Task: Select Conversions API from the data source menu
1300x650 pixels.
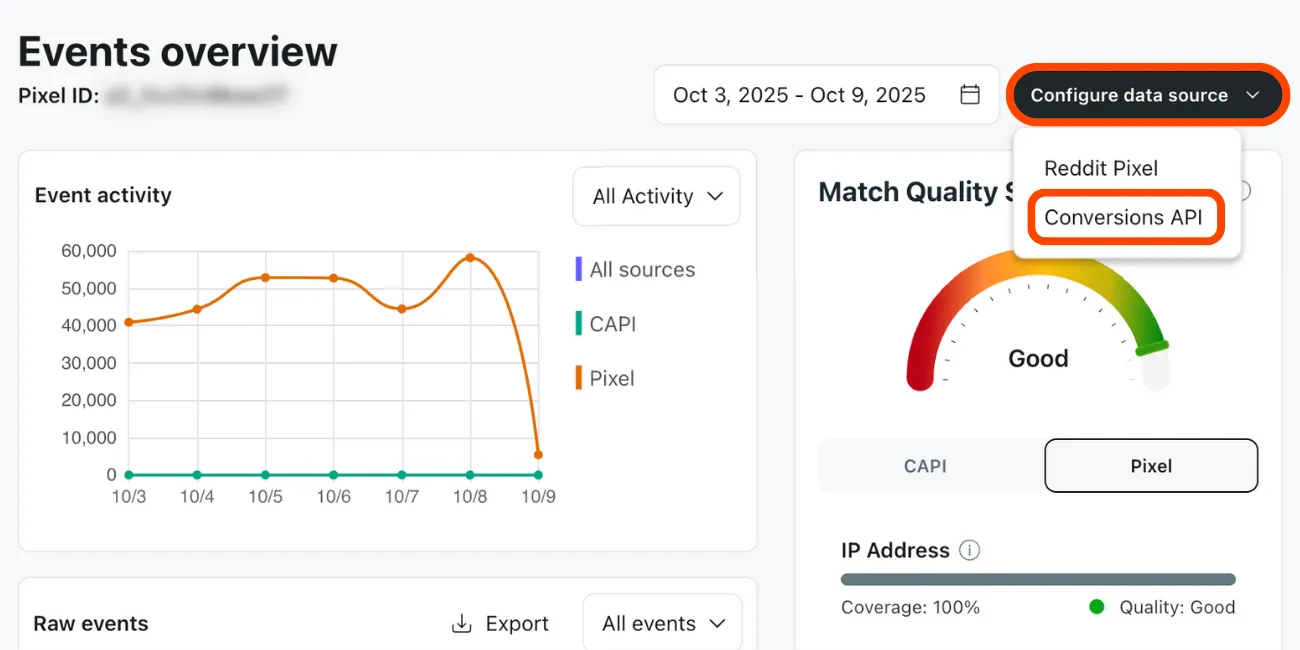Action: click(1125, 217)
